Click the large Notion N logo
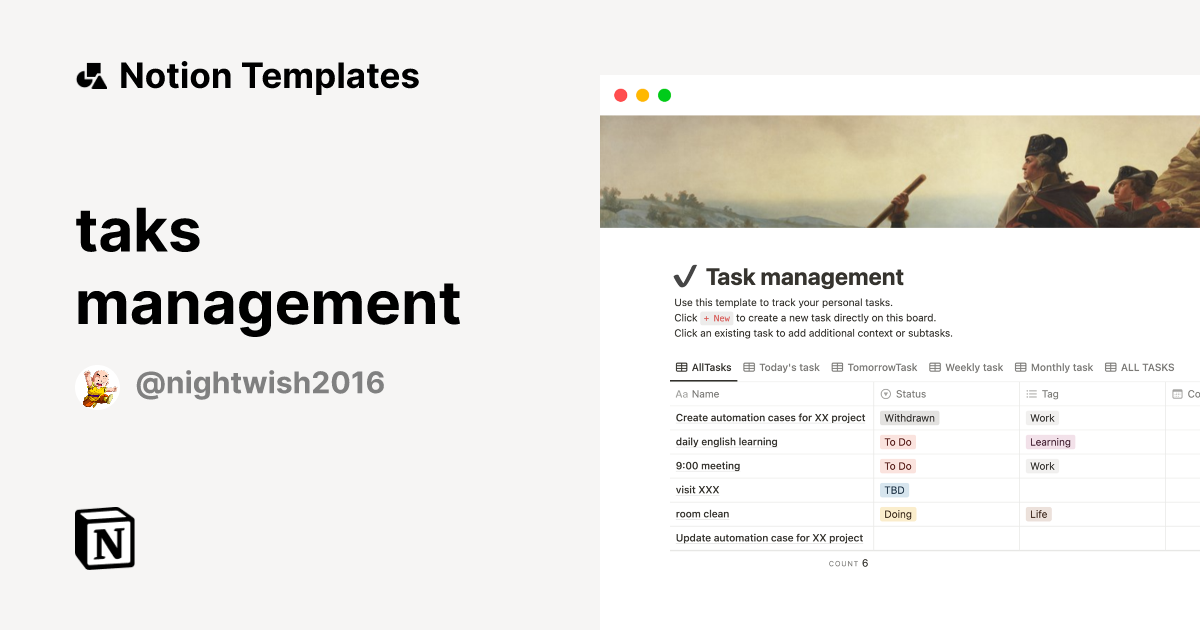The image size is (1200, 630). click(103, 538)
